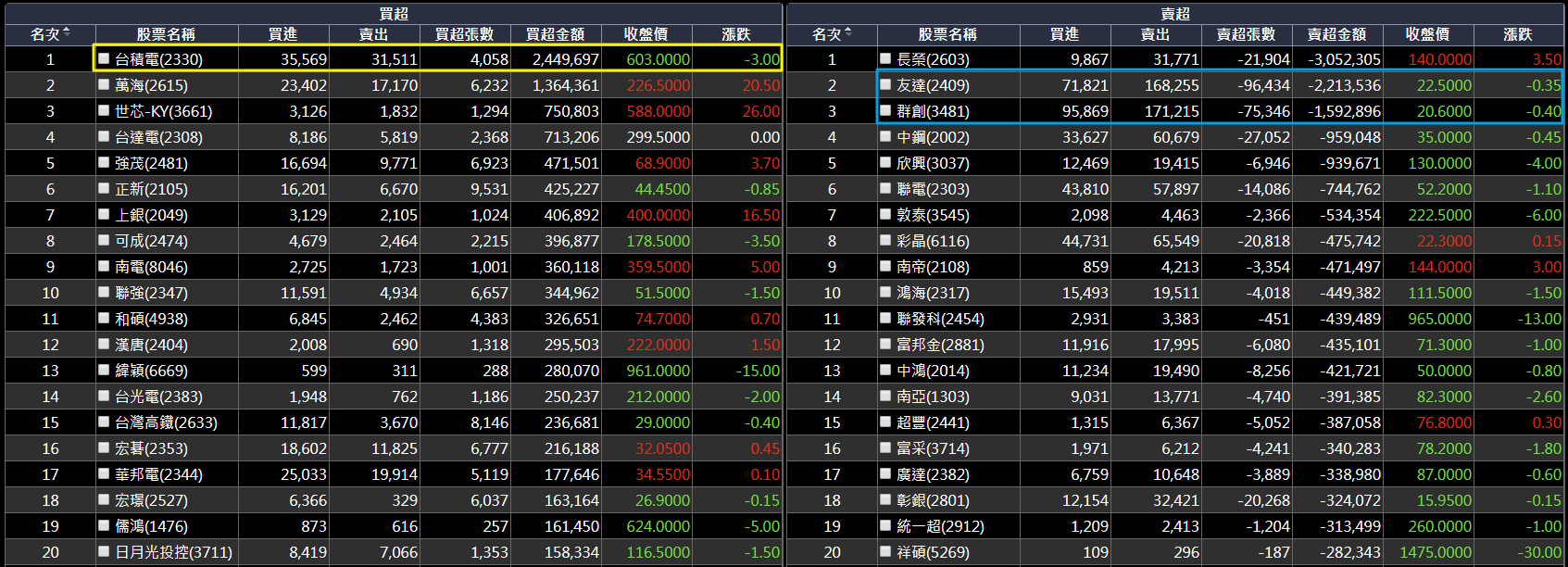Click 股票名稱 header in the 買超 table
The width and height of the screenshot is (1568, 567).
pos(166,34)
